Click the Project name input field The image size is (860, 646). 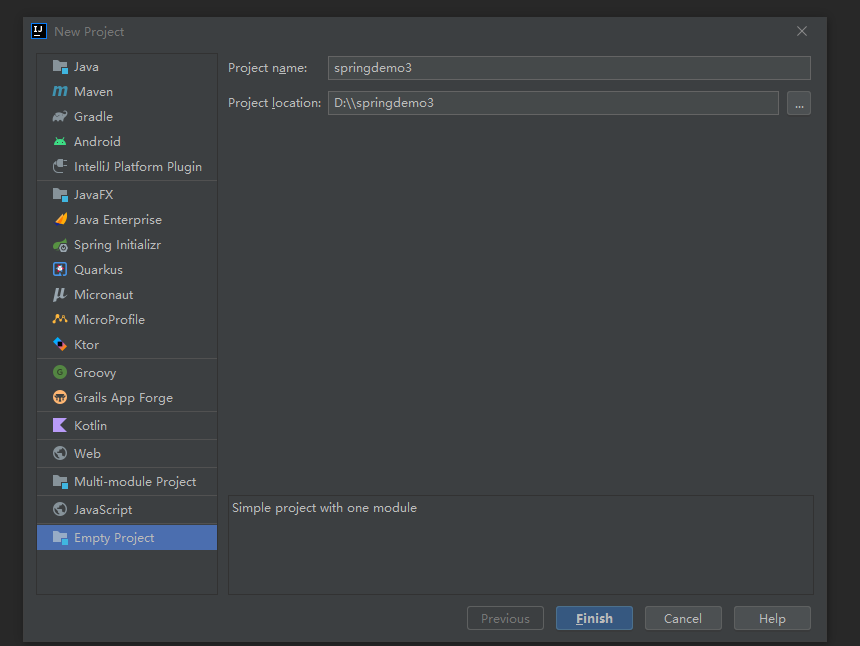click(569, 68)
